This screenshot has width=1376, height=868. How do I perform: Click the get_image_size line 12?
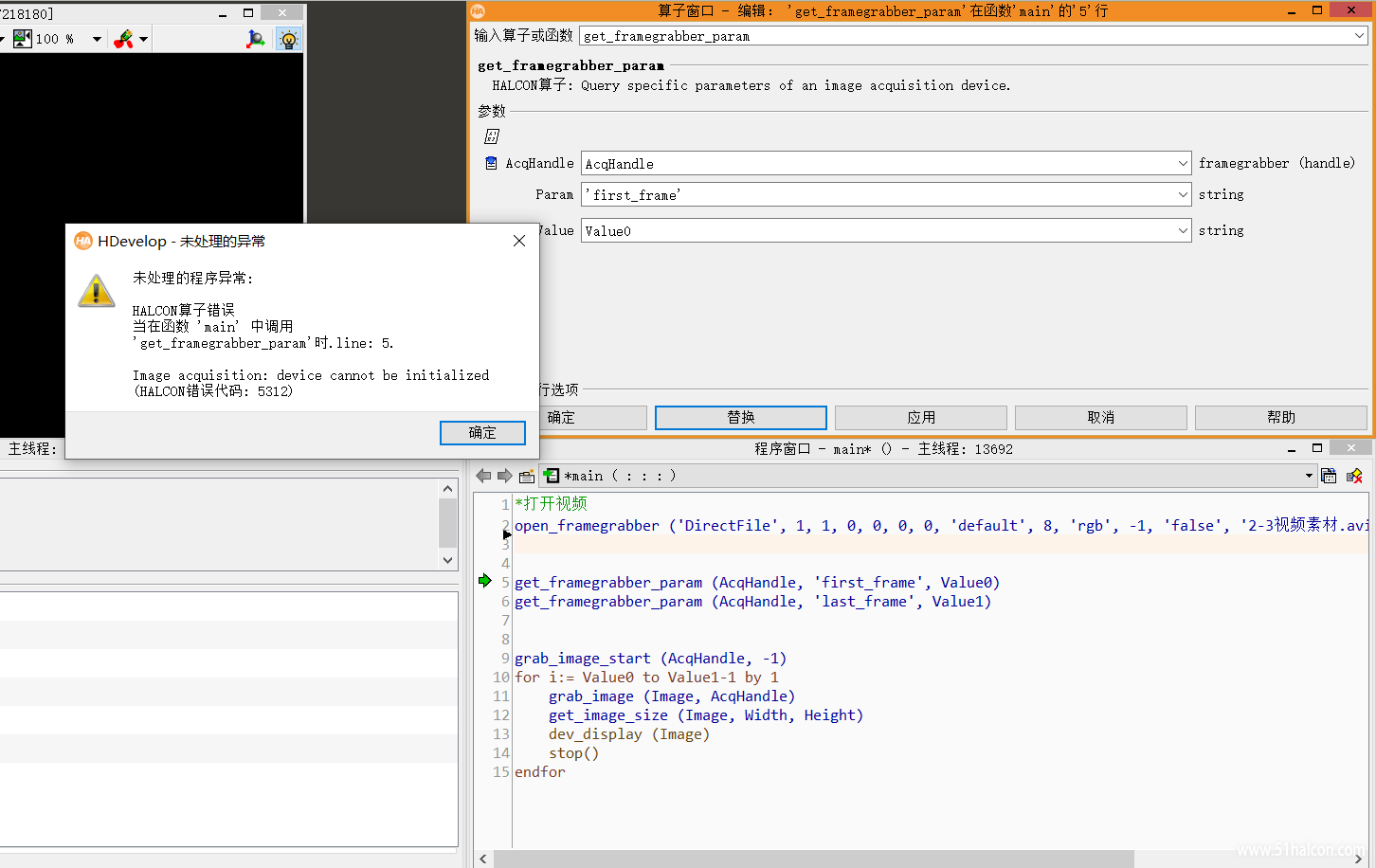click(706, 715)
